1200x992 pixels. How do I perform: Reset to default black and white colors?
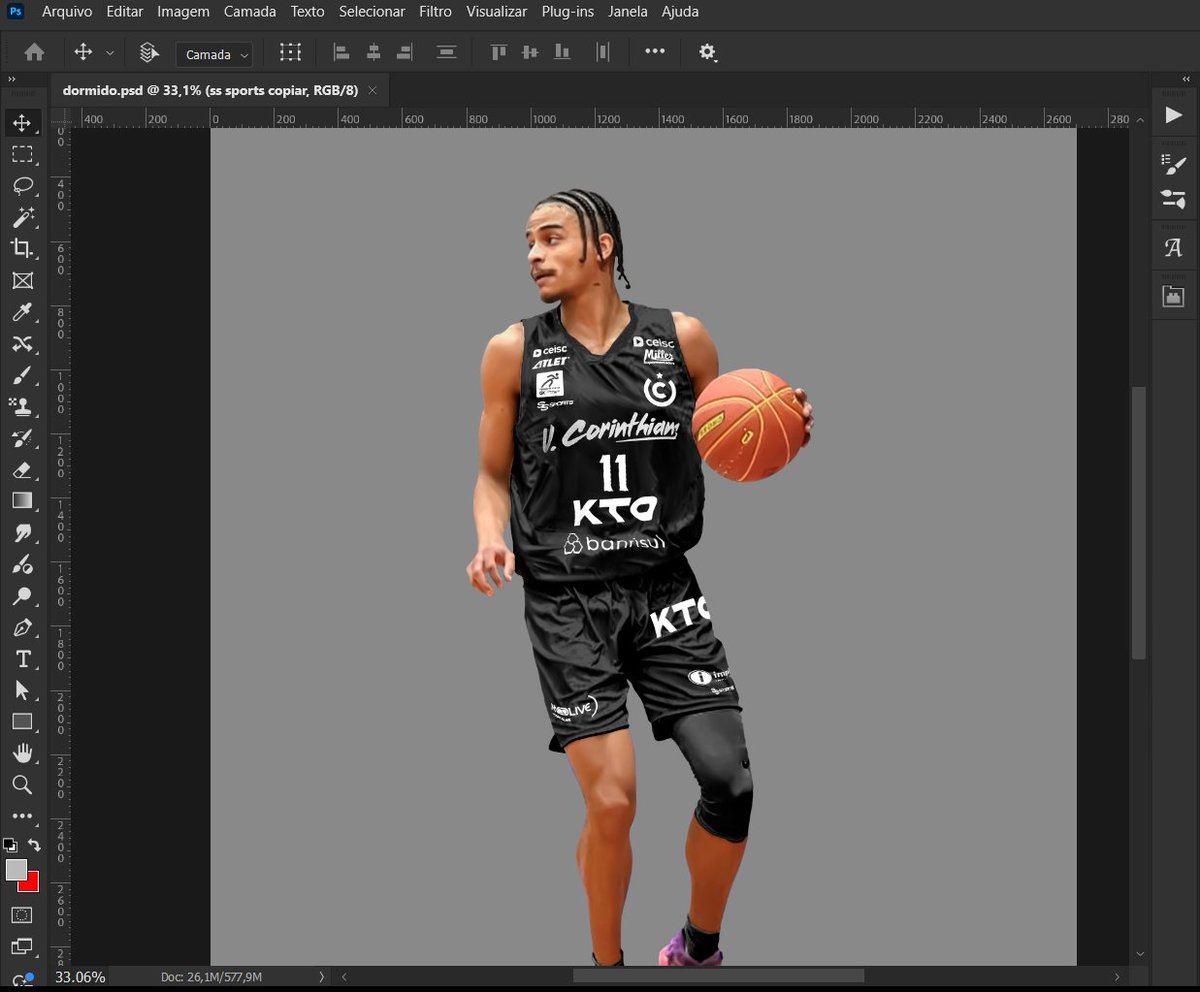(x=10, y=845)
